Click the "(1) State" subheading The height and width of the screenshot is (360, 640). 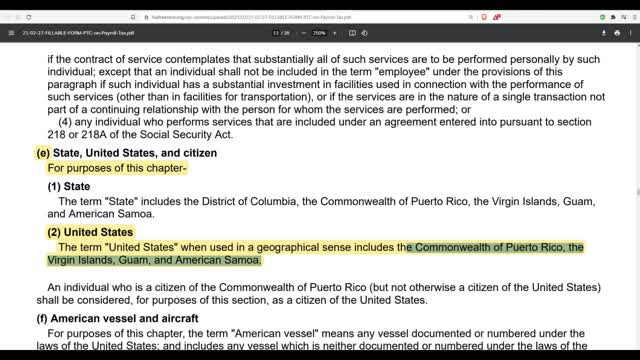pyautogui.click(x=69, y=187)
